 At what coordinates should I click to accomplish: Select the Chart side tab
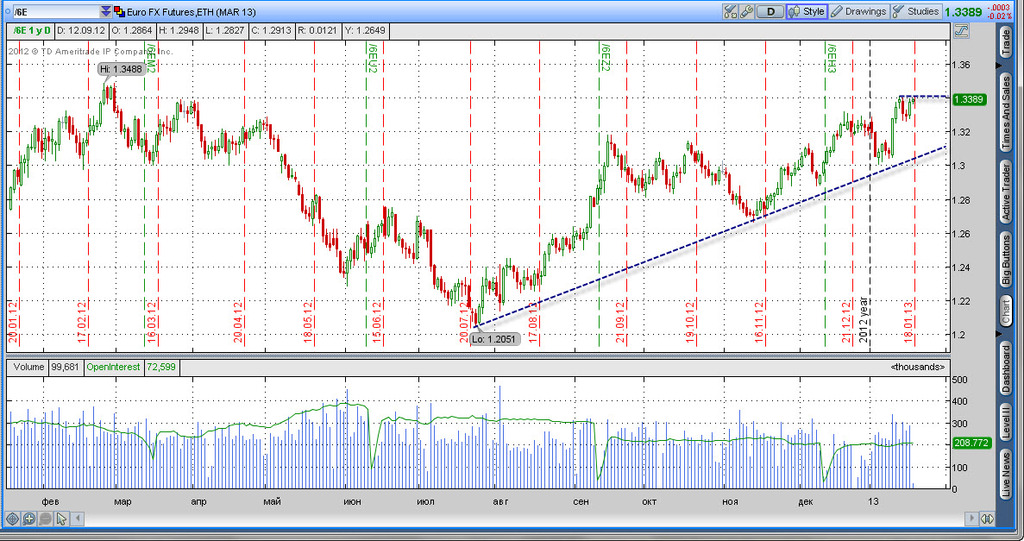click(x=1006, y=311)
